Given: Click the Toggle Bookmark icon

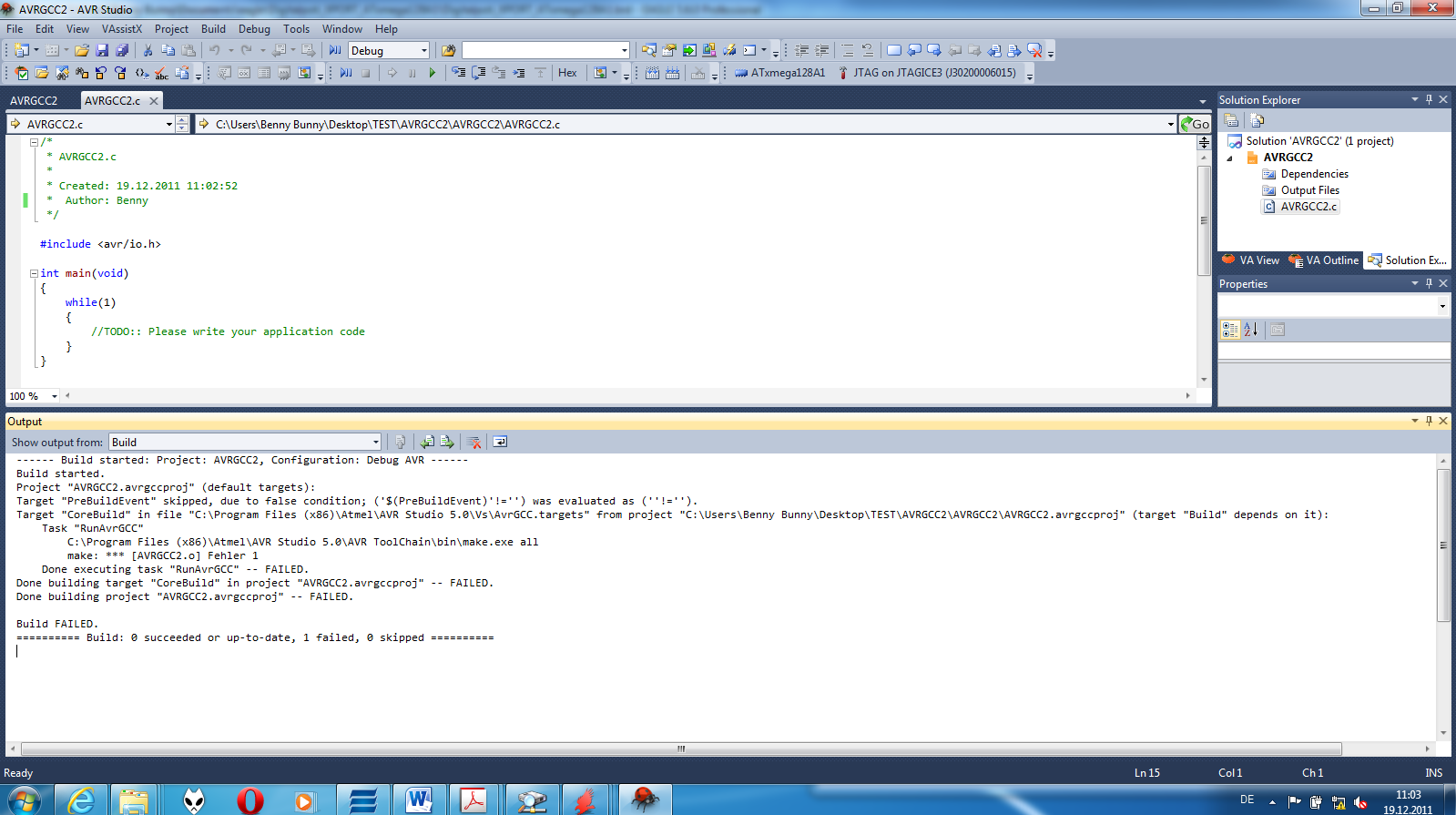Looking at the screenshot, I should coord(894,50).
